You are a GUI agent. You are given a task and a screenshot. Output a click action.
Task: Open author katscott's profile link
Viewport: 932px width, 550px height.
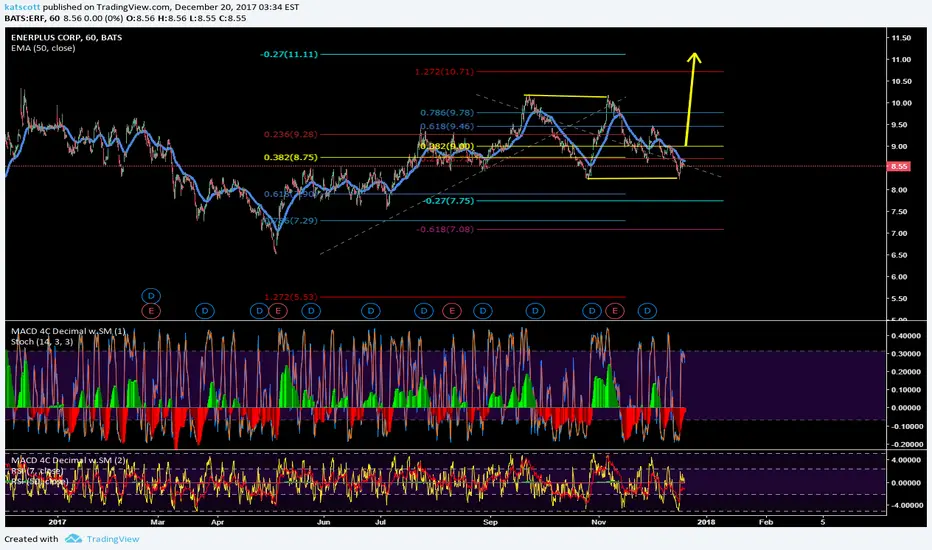23,7
